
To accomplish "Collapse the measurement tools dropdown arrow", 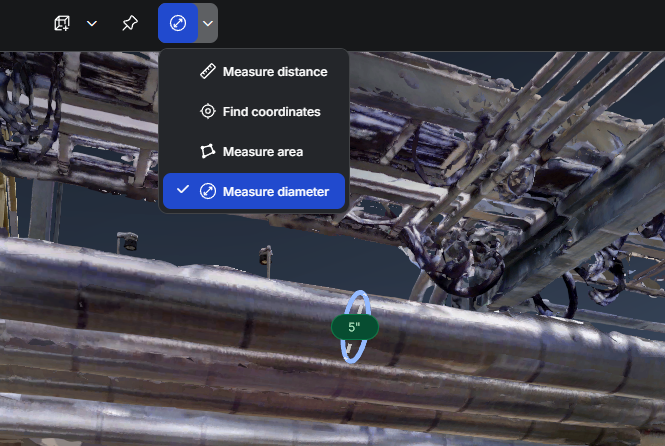I will 207,23.
